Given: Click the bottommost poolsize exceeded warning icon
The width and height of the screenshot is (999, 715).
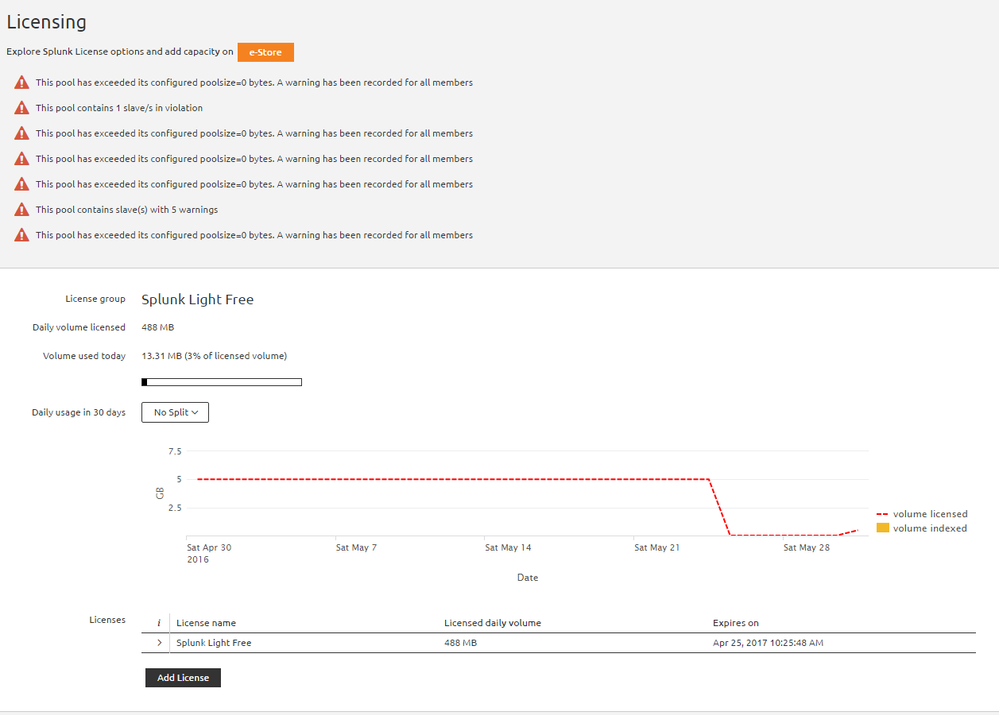Looking at the screenshot, I should point(21,235).
